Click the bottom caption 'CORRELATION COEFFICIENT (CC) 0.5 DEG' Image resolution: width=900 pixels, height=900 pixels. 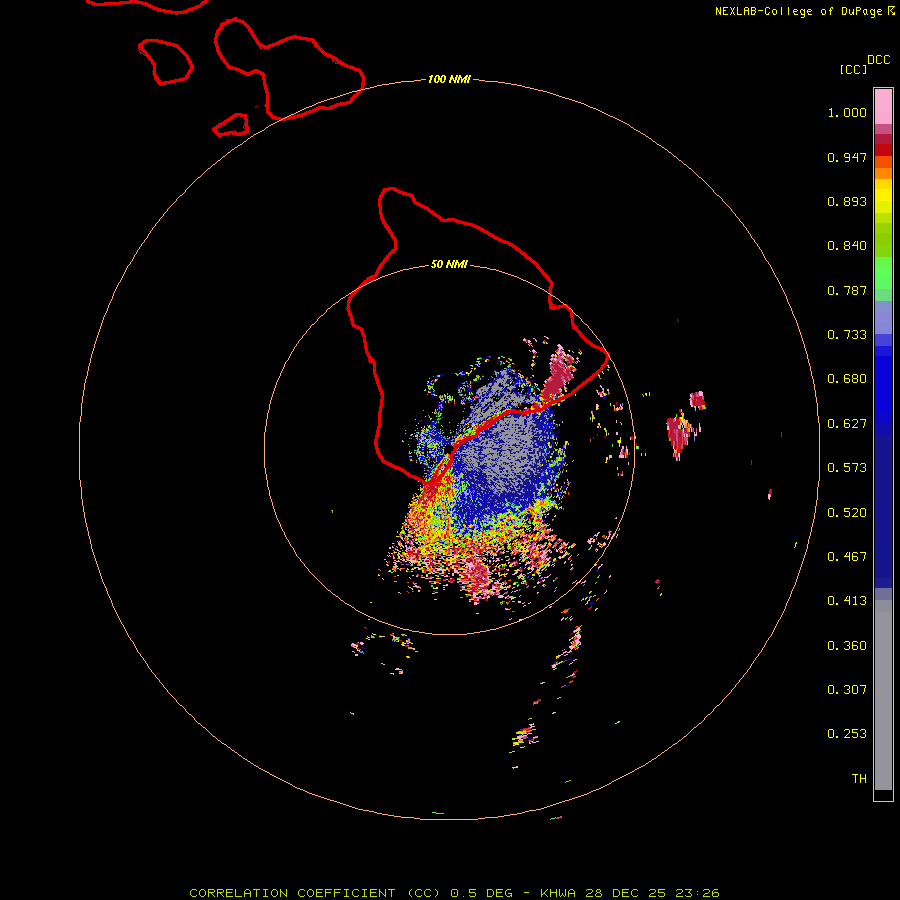coord(351,893)
